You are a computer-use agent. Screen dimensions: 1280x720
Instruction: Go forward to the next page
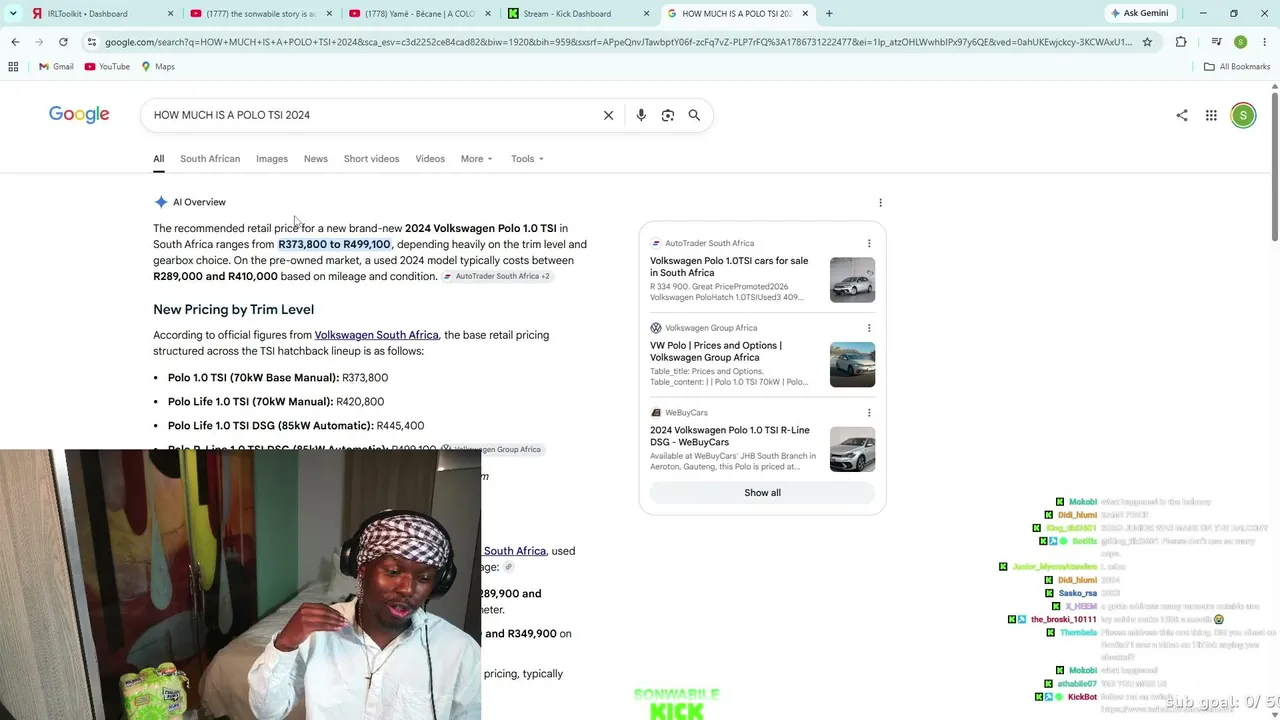39,42
